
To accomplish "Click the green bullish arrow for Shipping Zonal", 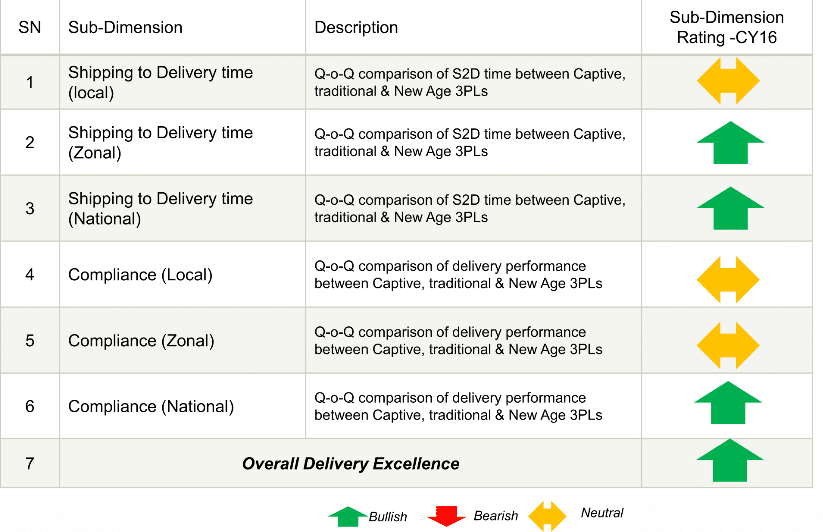I will tap(730, 143).
